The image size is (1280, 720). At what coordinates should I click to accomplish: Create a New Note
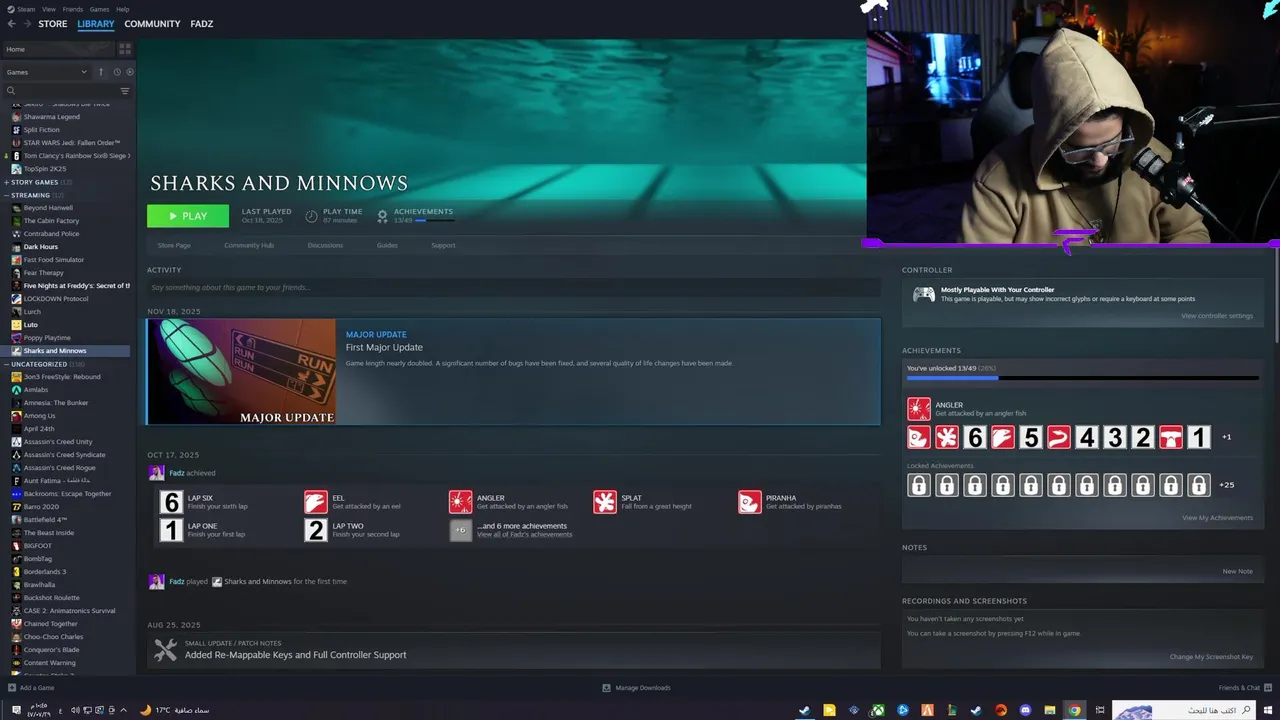[x=1237, y=572]
